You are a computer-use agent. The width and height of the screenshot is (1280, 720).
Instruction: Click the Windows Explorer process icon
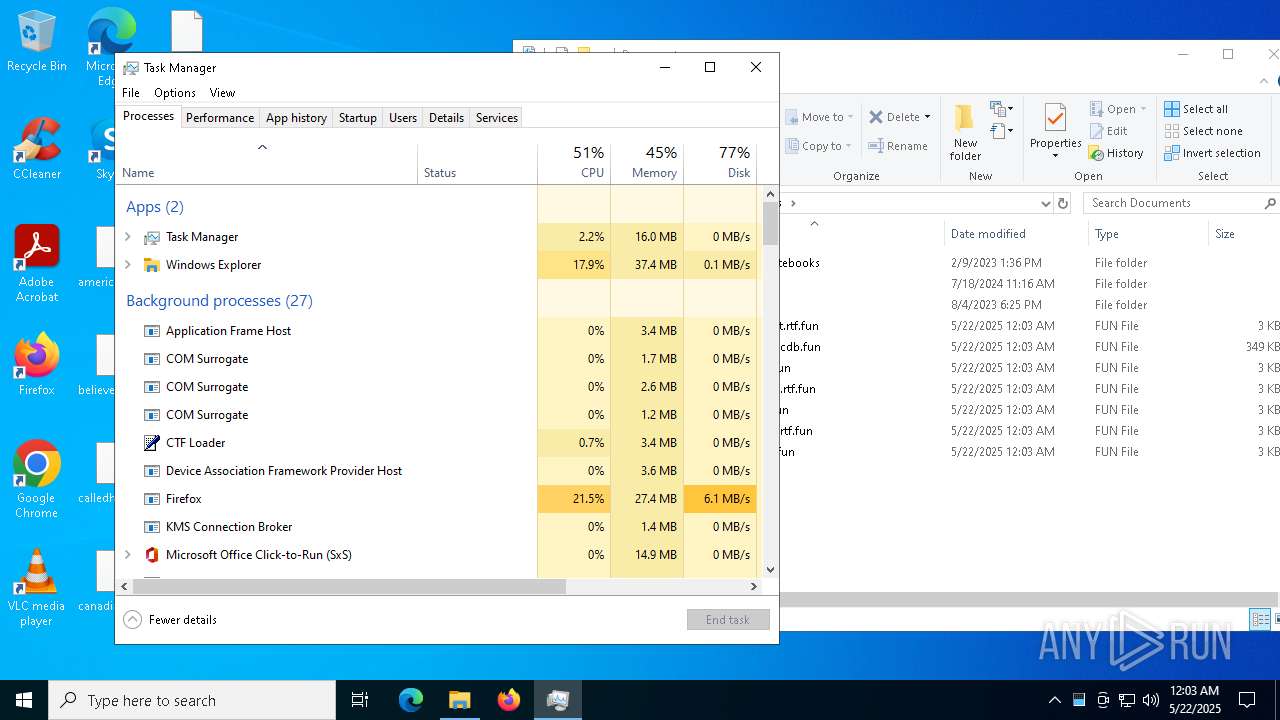[152, 265]
